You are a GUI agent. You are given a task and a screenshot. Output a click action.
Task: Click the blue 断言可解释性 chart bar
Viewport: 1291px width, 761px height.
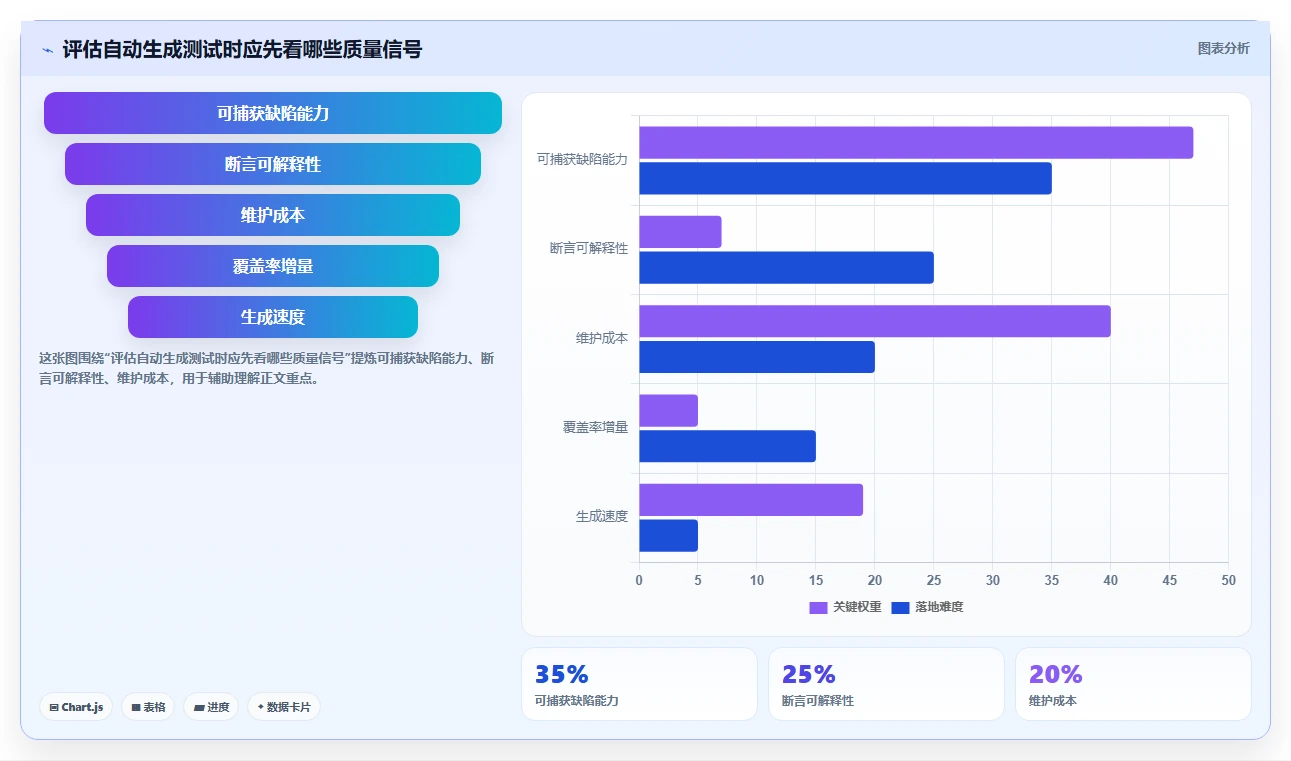coord(786,267)
